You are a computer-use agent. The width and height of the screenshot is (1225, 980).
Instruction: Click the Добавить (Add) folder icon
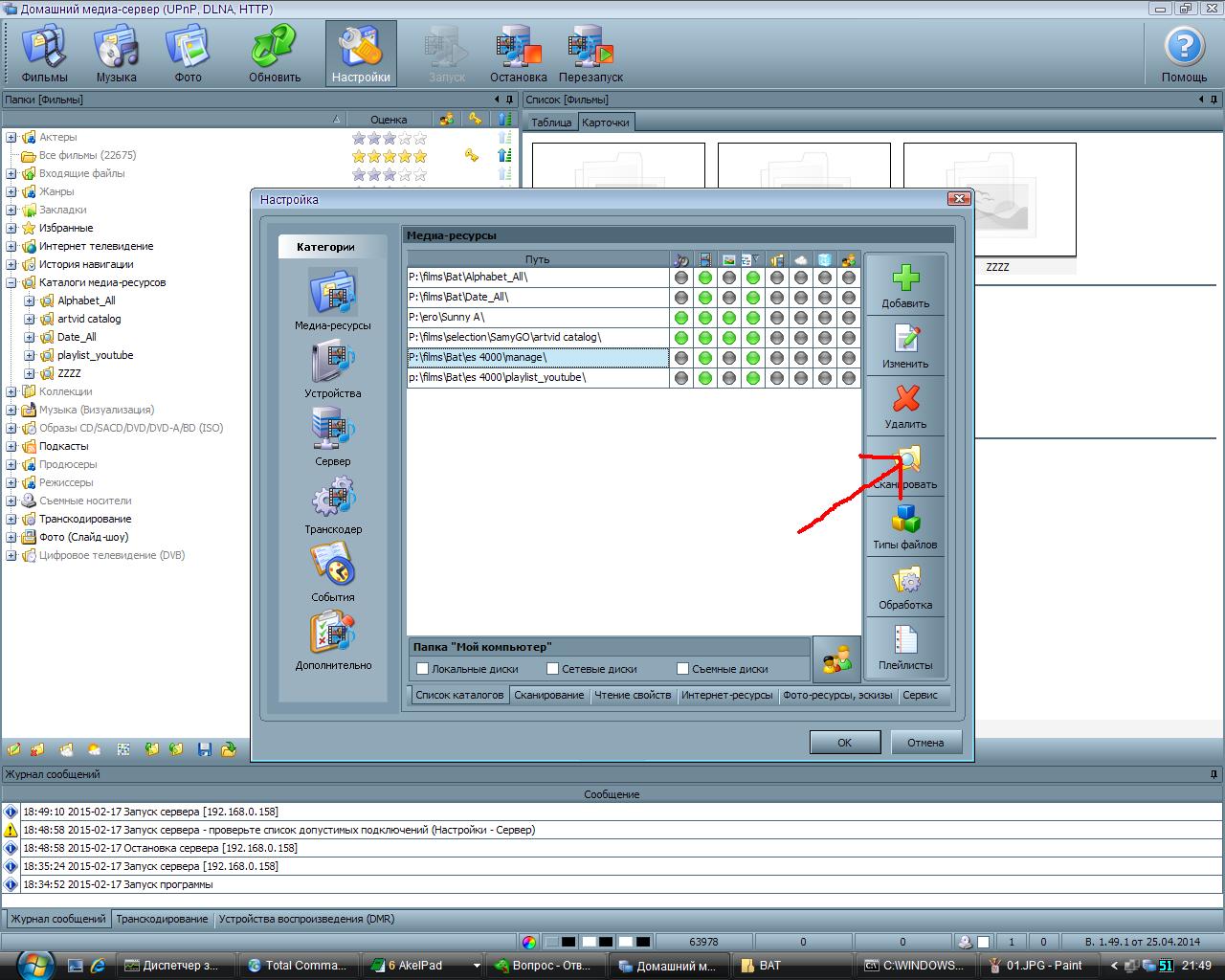click(905, 279)
